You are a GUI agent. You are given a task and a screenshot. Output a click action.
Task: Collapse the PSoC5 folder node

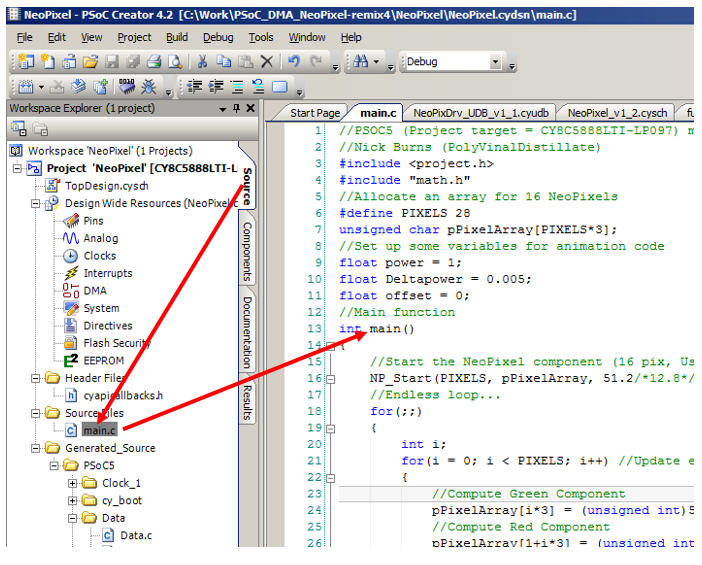click(54, 466)
